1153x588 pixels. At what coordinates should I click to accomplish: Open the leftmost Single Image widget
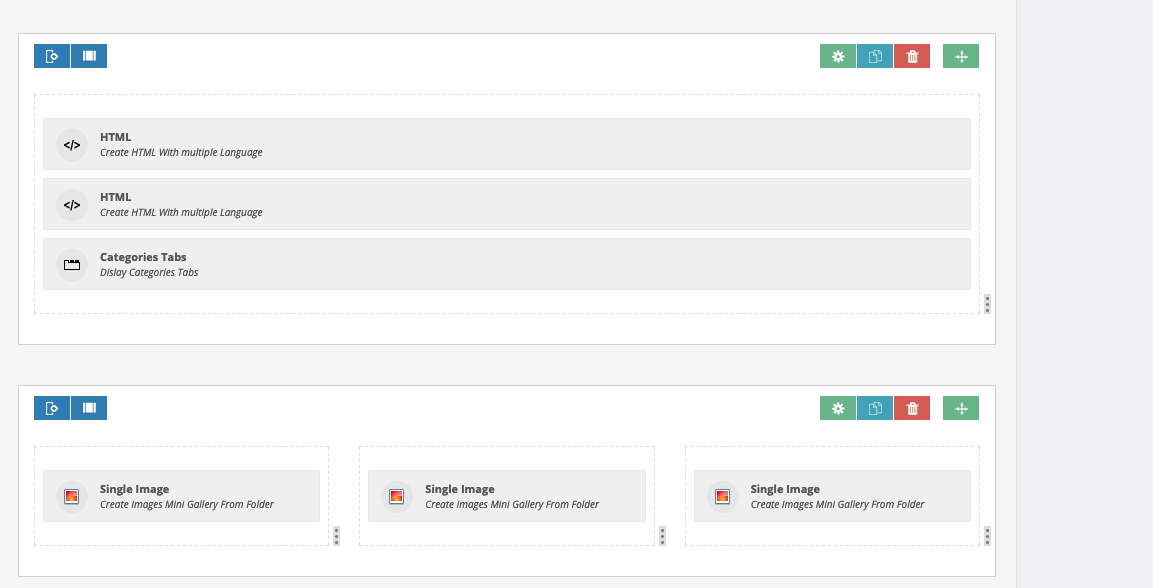tap(182, 496)
